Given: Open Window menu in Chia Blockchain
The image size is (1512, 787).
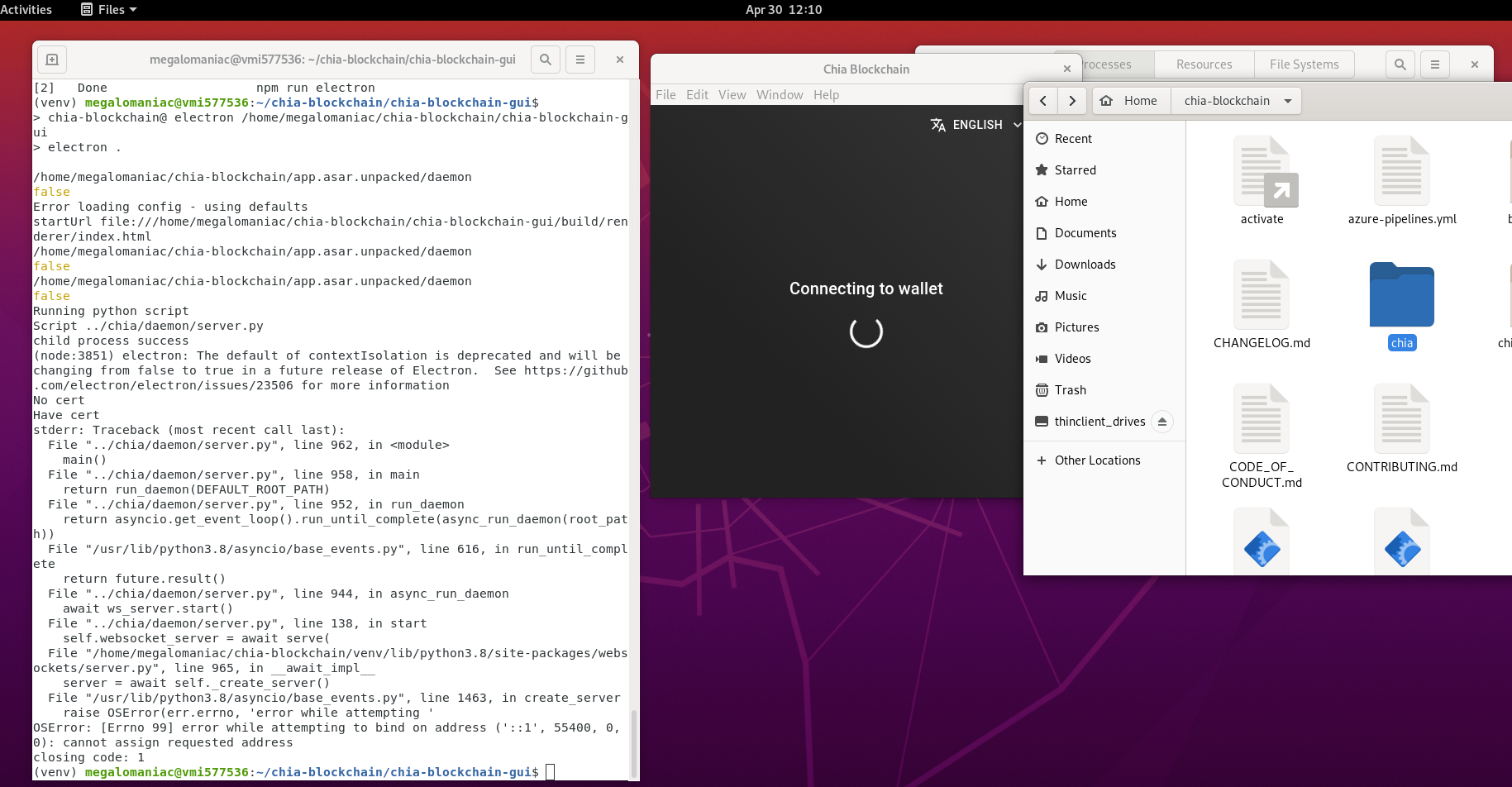Looking at the screenshot, I should [x=780, y=95].
